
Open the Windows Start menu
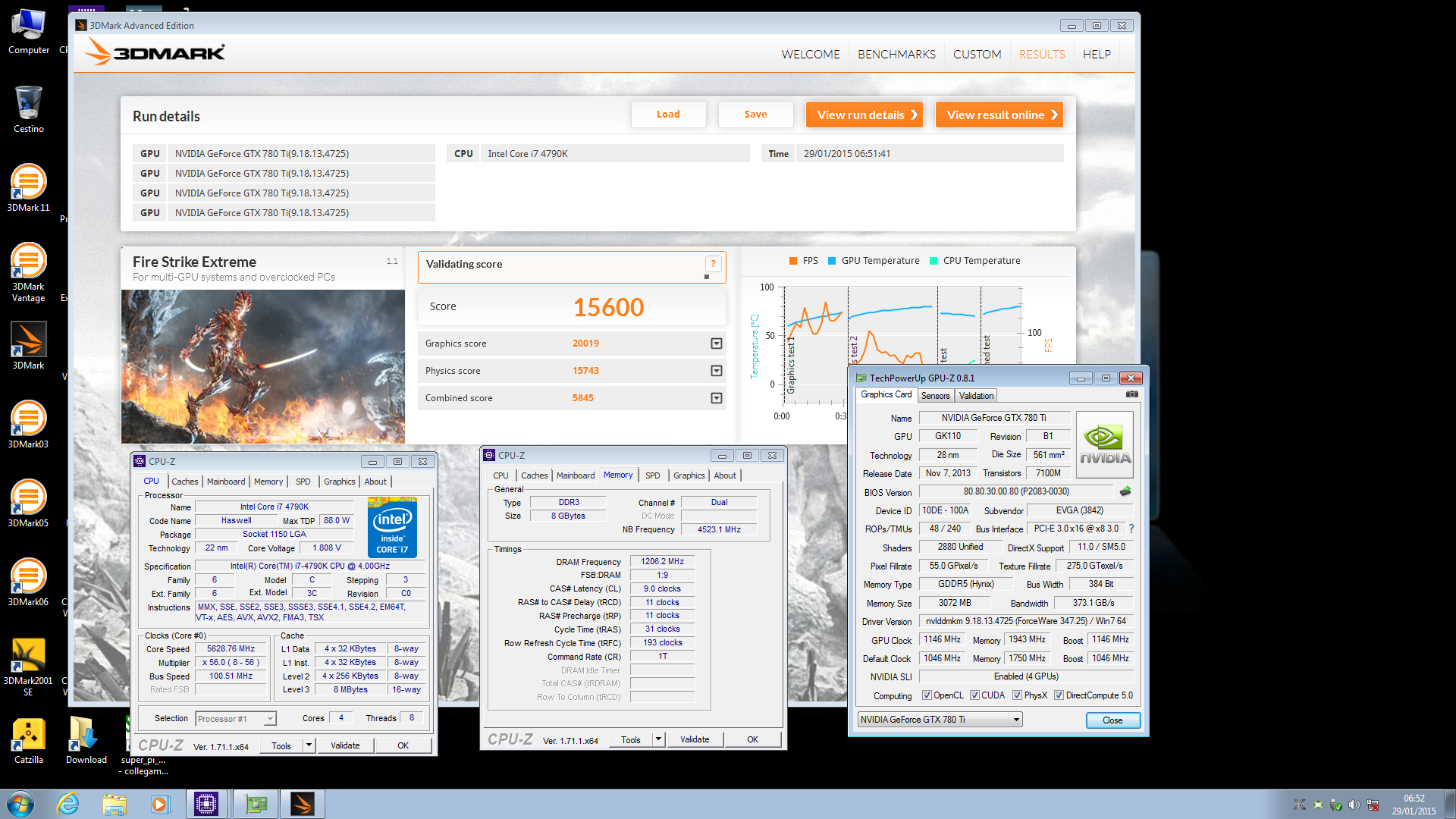click(x=20, y=804)
